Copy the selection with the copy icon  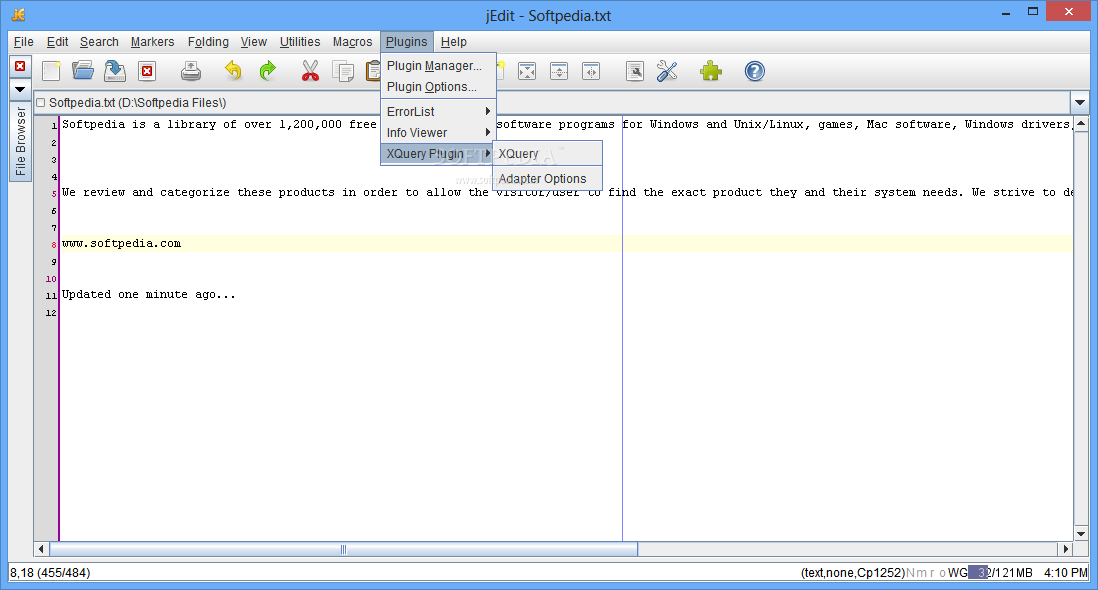click(x=343, y=71)
